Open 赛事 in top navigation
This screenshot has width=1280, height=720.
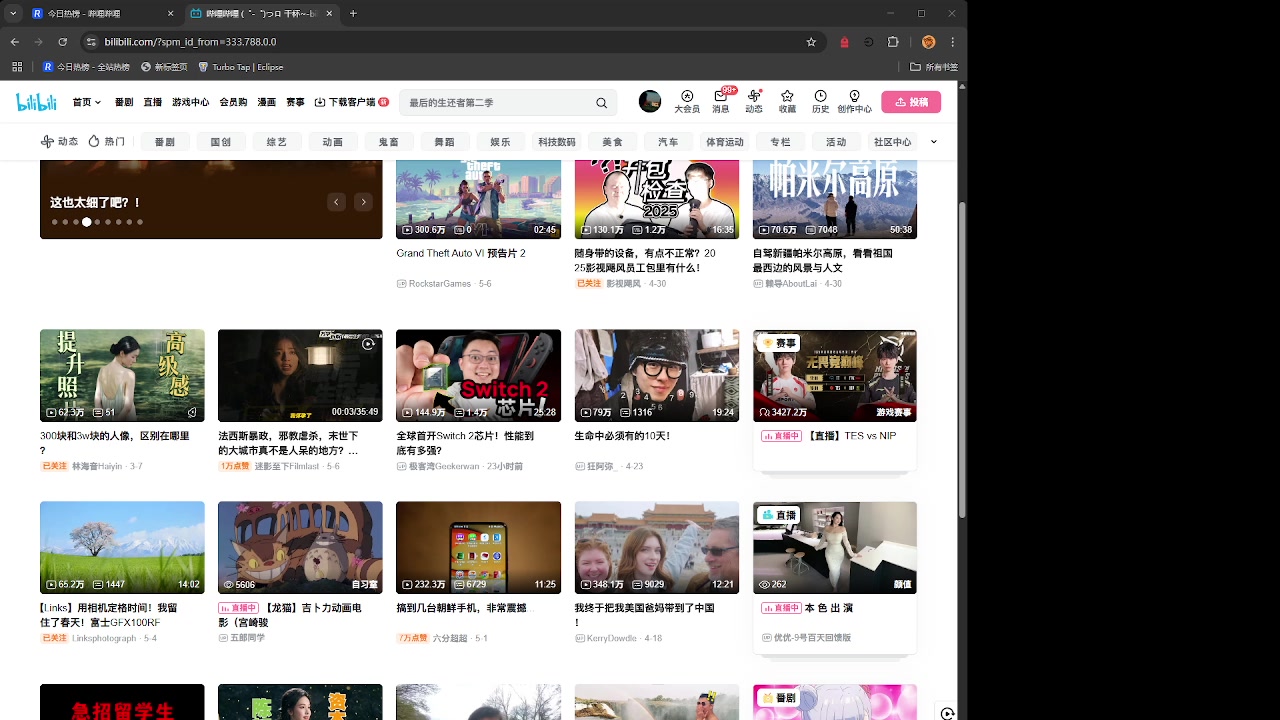pos(295,102)
